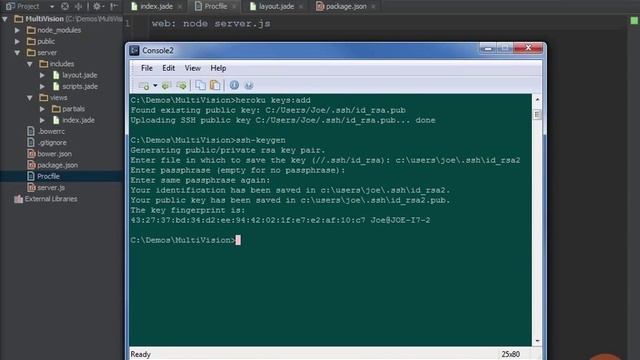The image size is (640, 360).
Task: Open the View menu in Console2
Action: coord(192,68)
